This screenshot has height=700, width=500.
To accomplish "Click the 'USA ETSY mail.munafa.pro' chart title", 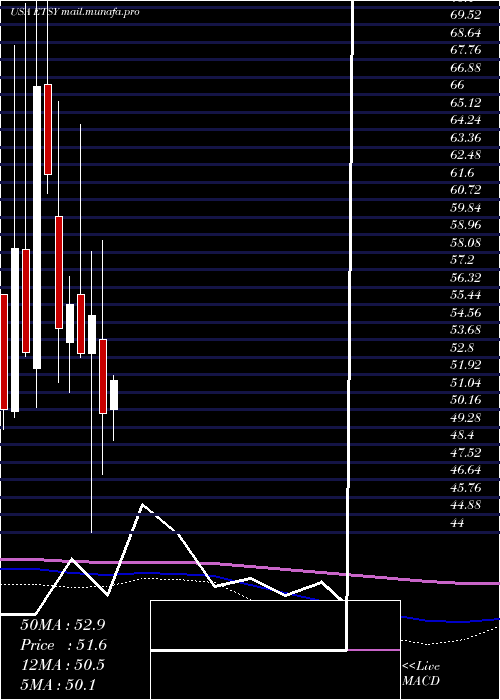I will pos(75,12).
